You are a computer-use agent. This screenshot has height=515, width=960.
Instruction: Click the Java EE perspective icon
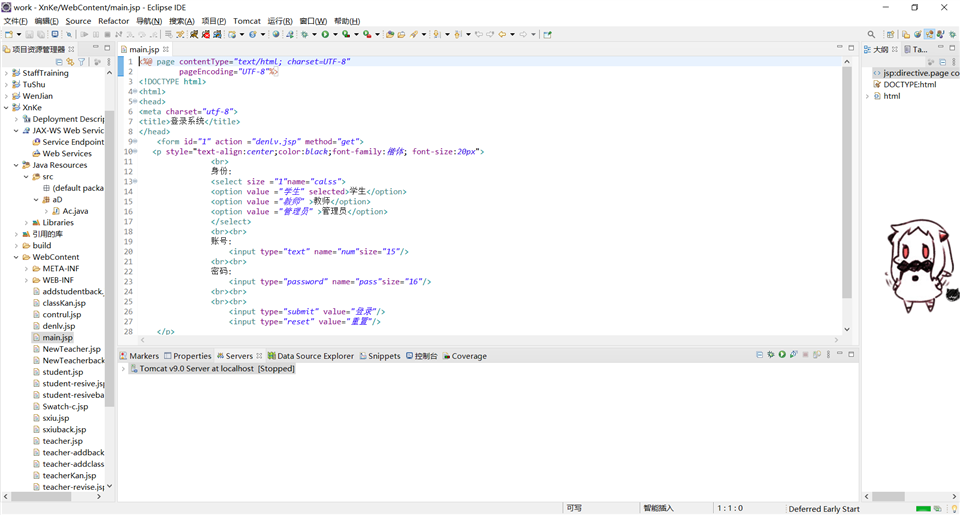(929, 34)
